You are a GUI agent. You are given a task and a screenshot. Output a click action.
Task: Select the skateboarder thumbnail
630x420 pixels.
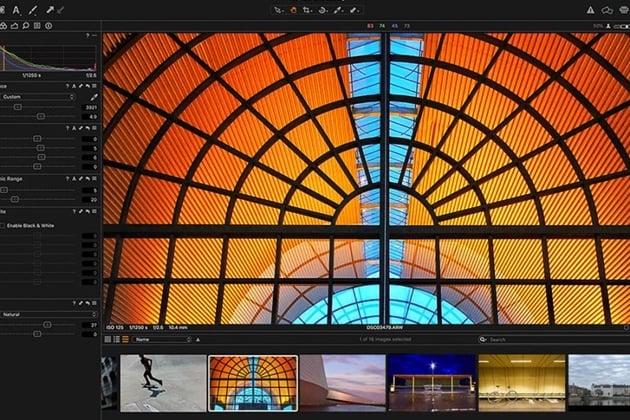[163, 383]
